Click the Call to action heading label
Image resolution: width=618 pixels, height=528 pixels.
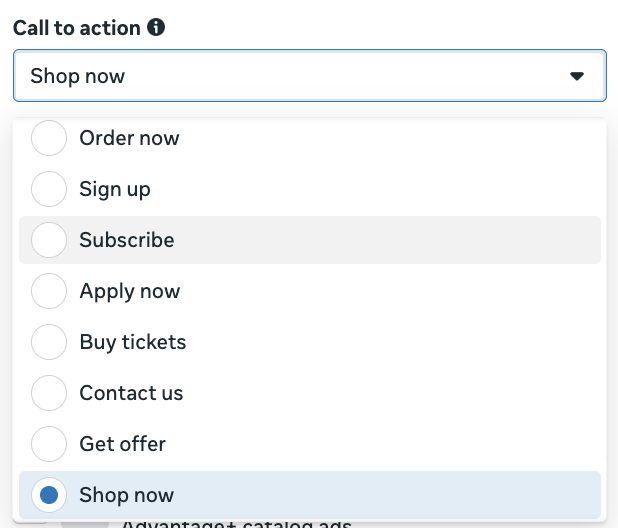click(x=77, y=28)
